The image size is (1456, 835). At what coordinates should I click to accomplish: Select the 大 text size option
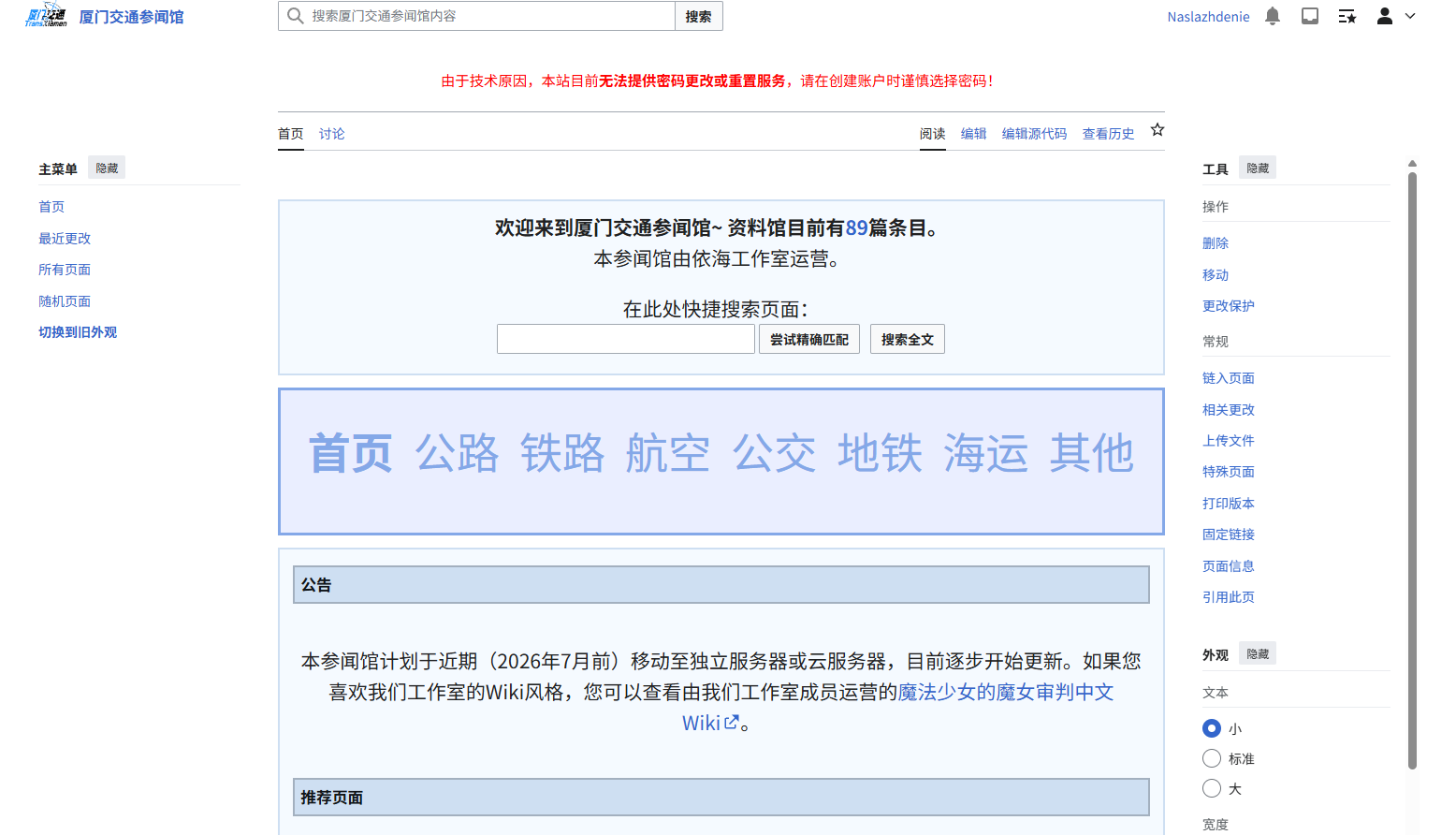click(x=1211, y=787)
